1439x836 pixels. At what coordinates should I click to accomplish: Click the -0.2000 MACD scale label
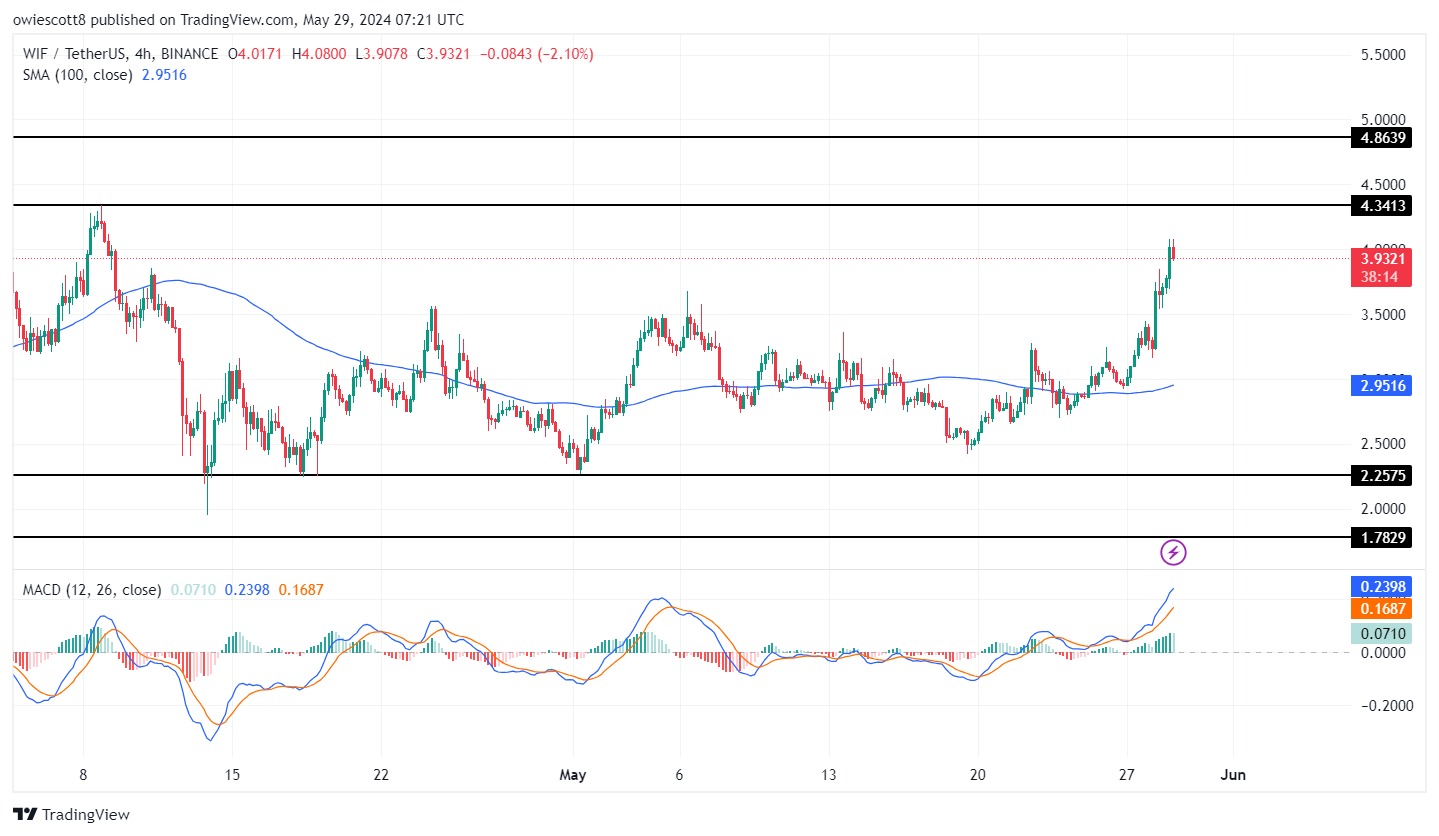point(1379,705)
